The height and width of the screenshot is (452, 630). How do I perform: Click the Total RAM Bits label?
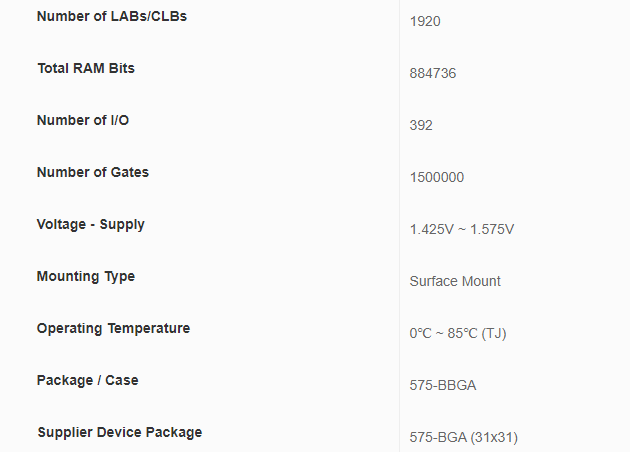(86, 68)
